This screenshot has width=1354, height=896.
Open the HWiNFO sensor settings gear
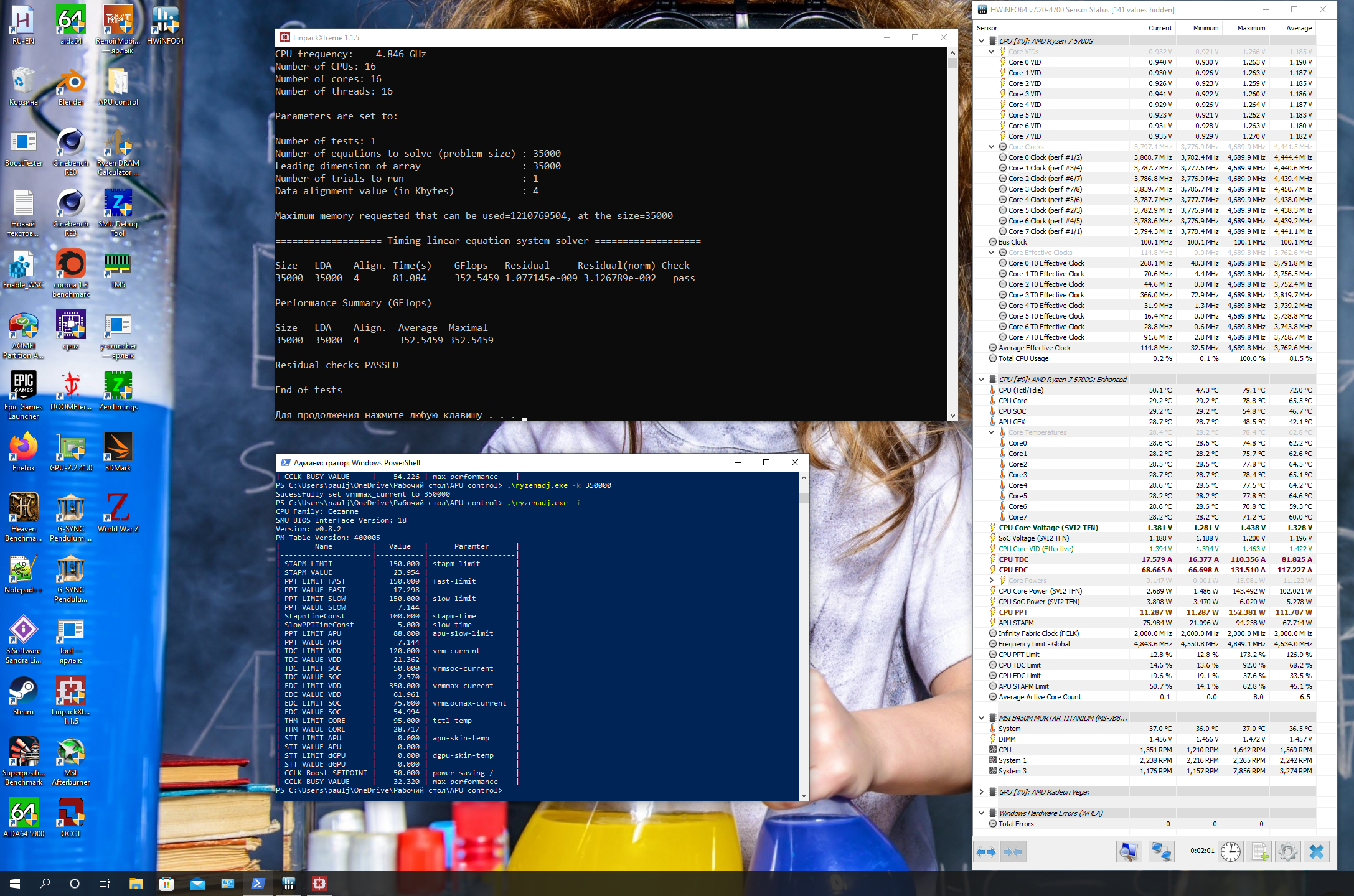tap(1287, 852)
